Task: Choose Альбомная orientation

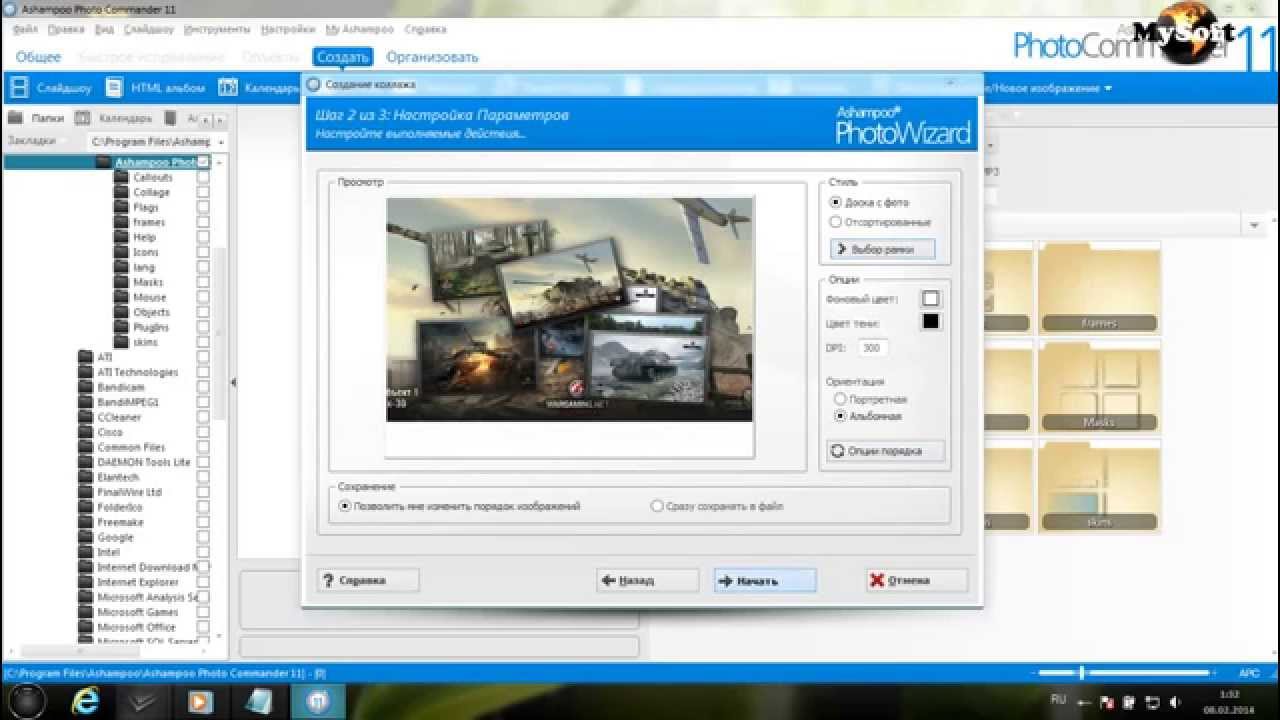Action: pyautogui.click(x=840, y=416)
